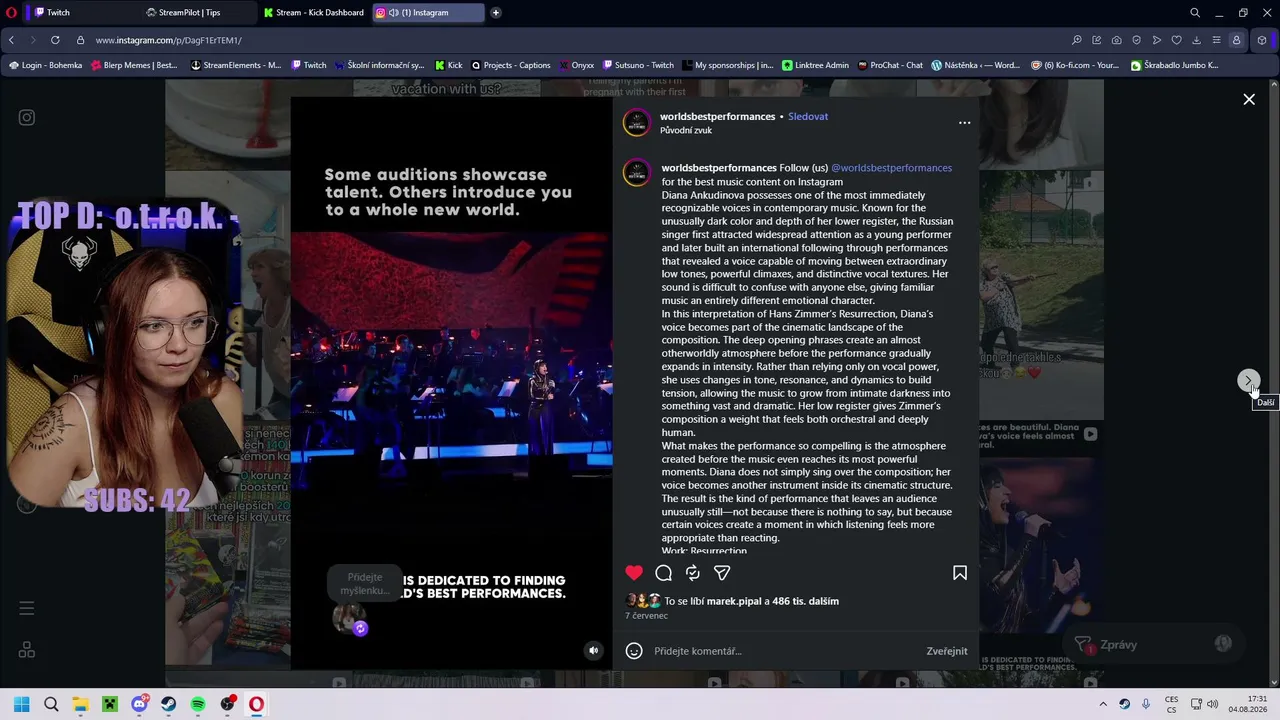Open the '(6) Ko-fi.com - Your...' bookmark

(x=1075, y=65)
